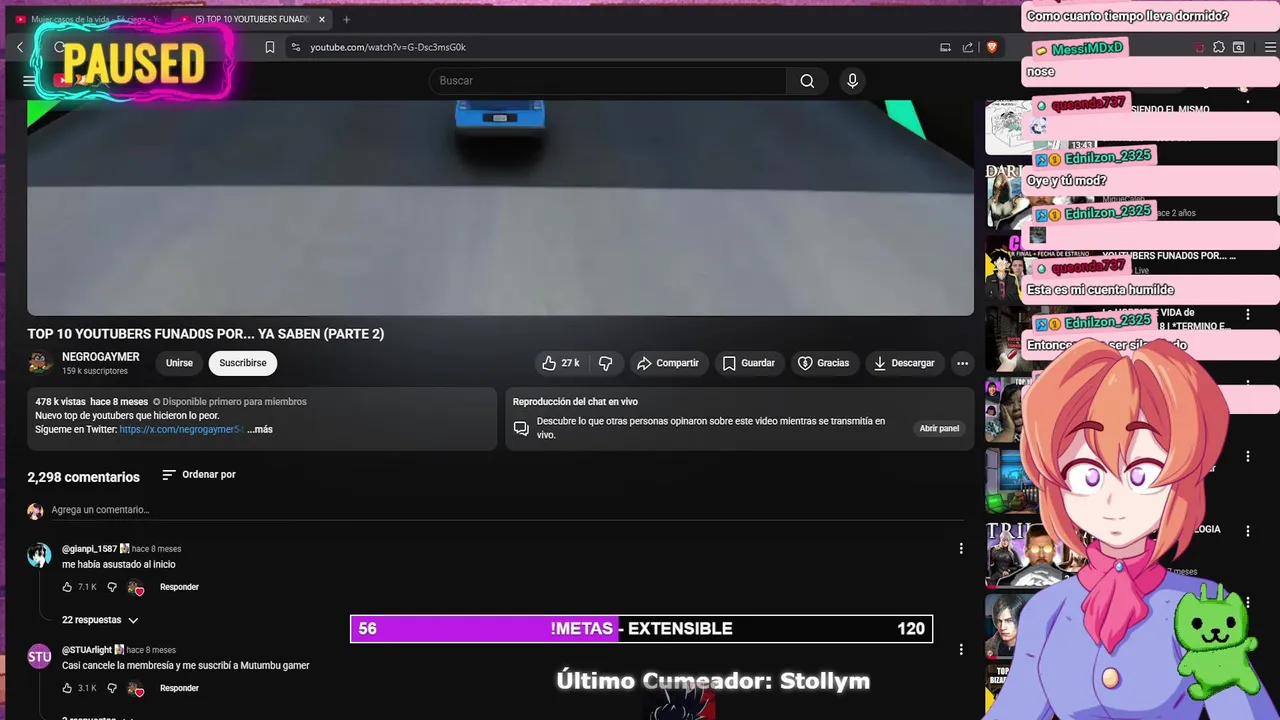View site information icon beside the URL

pos(295,47)
